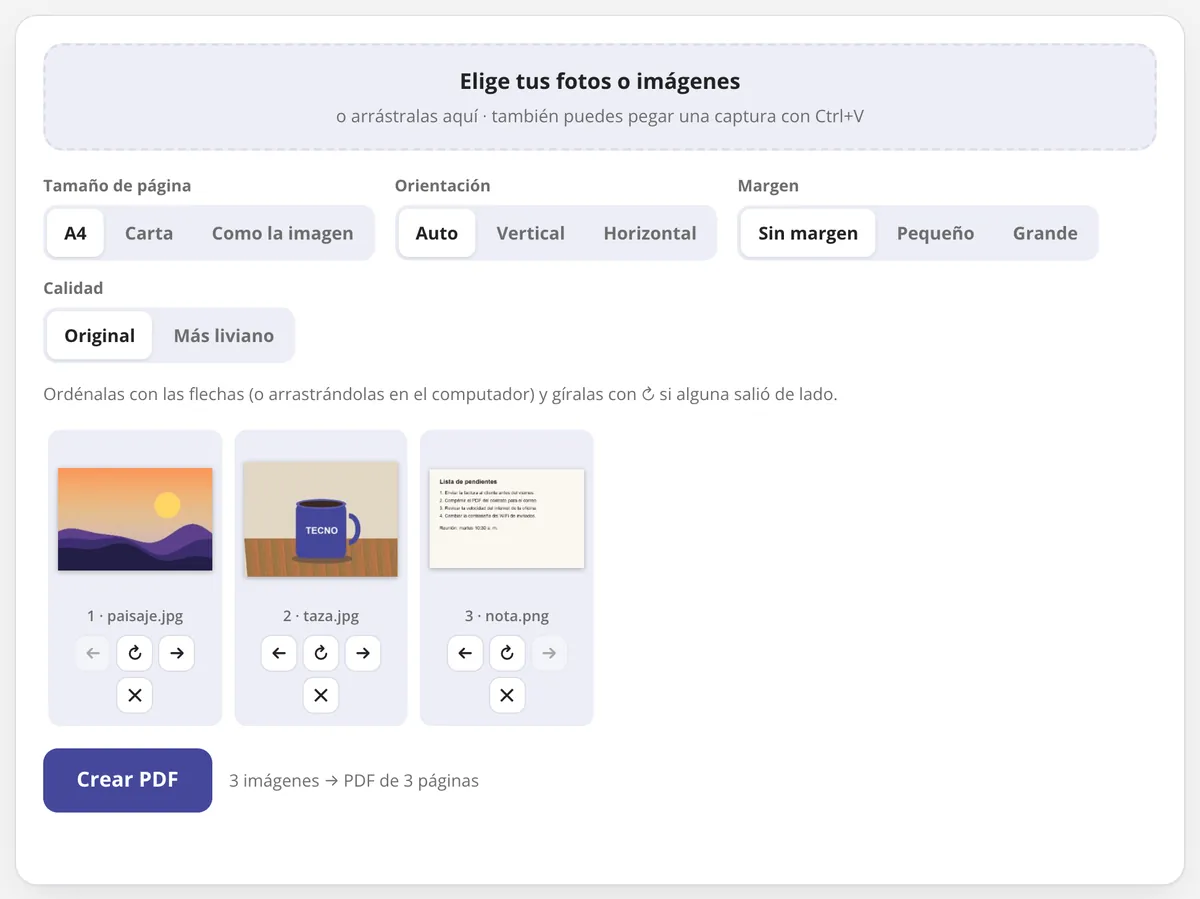Click '3 imágenes → PDF de 3 páginas' text
Image resolution: width=1200 pixels, height=899 pixels.
pos(354,781)
